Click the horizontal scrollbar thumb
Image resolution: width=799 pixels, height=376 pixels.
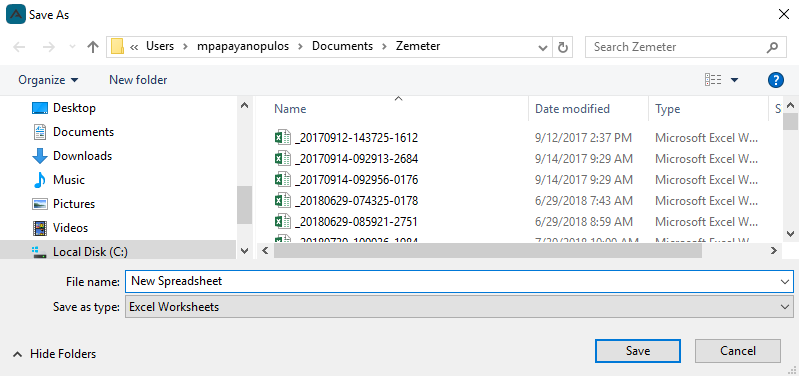click(x=488, y=251)
